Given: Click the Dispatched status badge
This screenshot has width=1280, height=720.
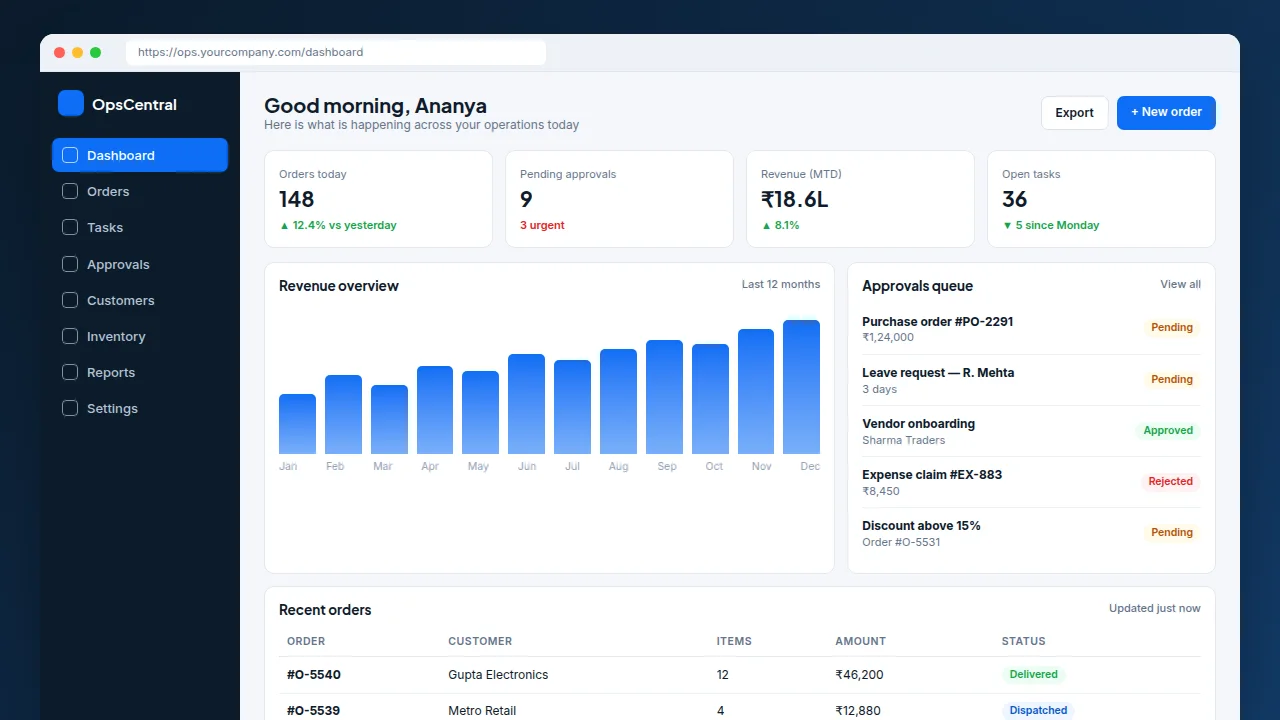Looking at the screenshot, I should point(1038,710).
